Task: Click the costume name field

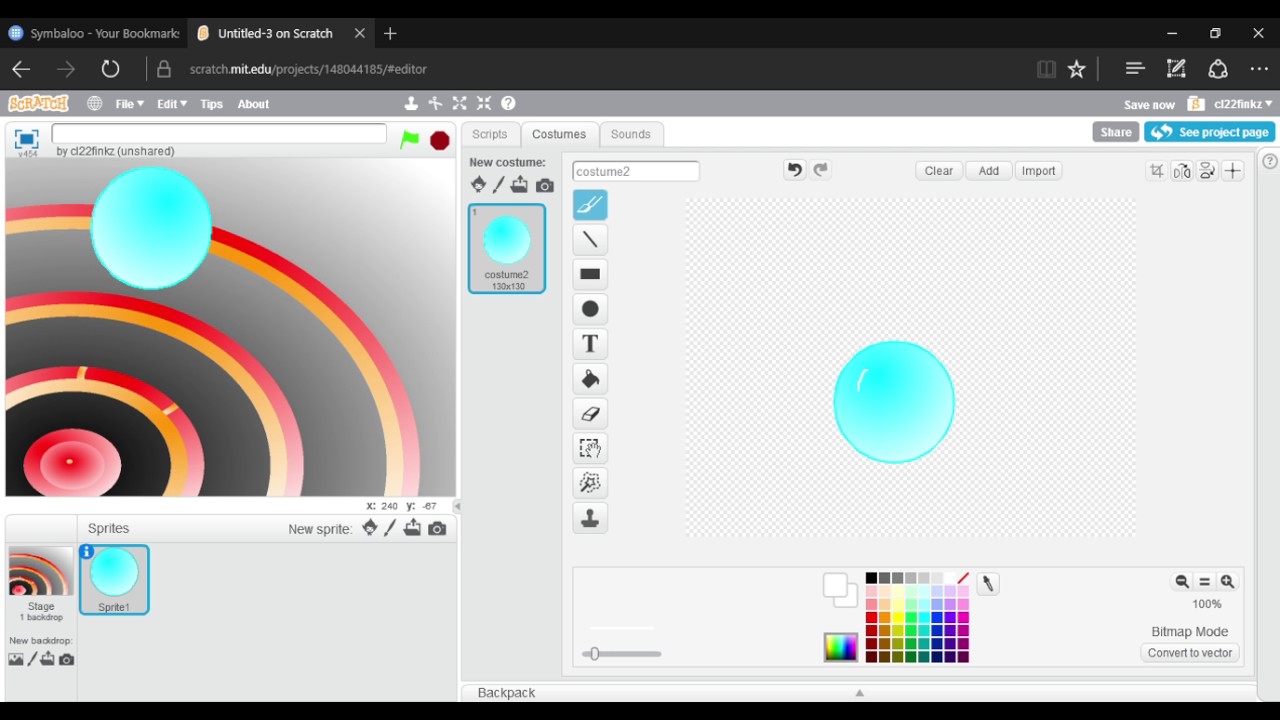Action: pos(636,171)
